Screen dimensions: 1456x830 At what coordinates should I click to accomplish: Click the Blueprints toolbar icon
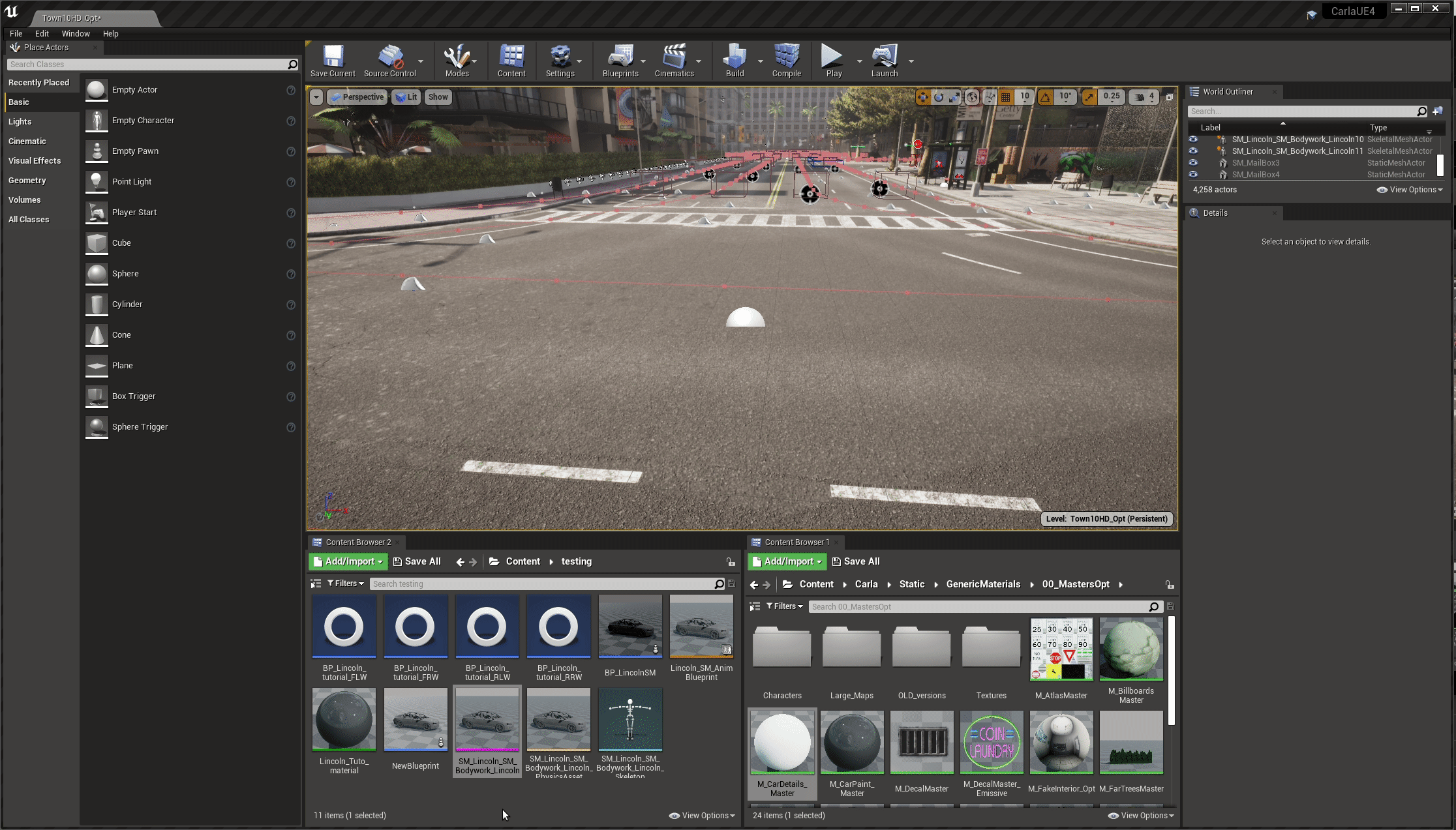tap(620, 60)
